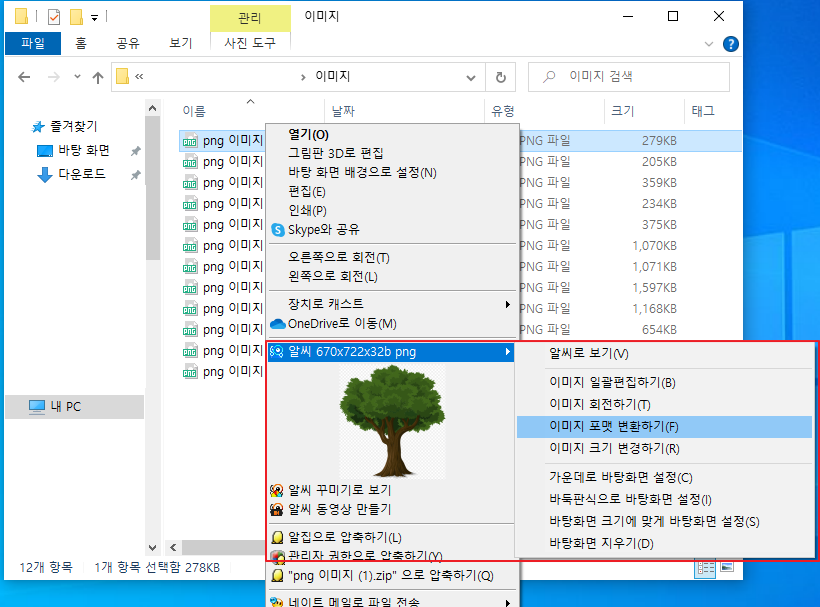The height and width of the screenshot is (607, 820).
Task: Click the 네이트 메일로 파일 전송 icon
Action: pos(277,601)
